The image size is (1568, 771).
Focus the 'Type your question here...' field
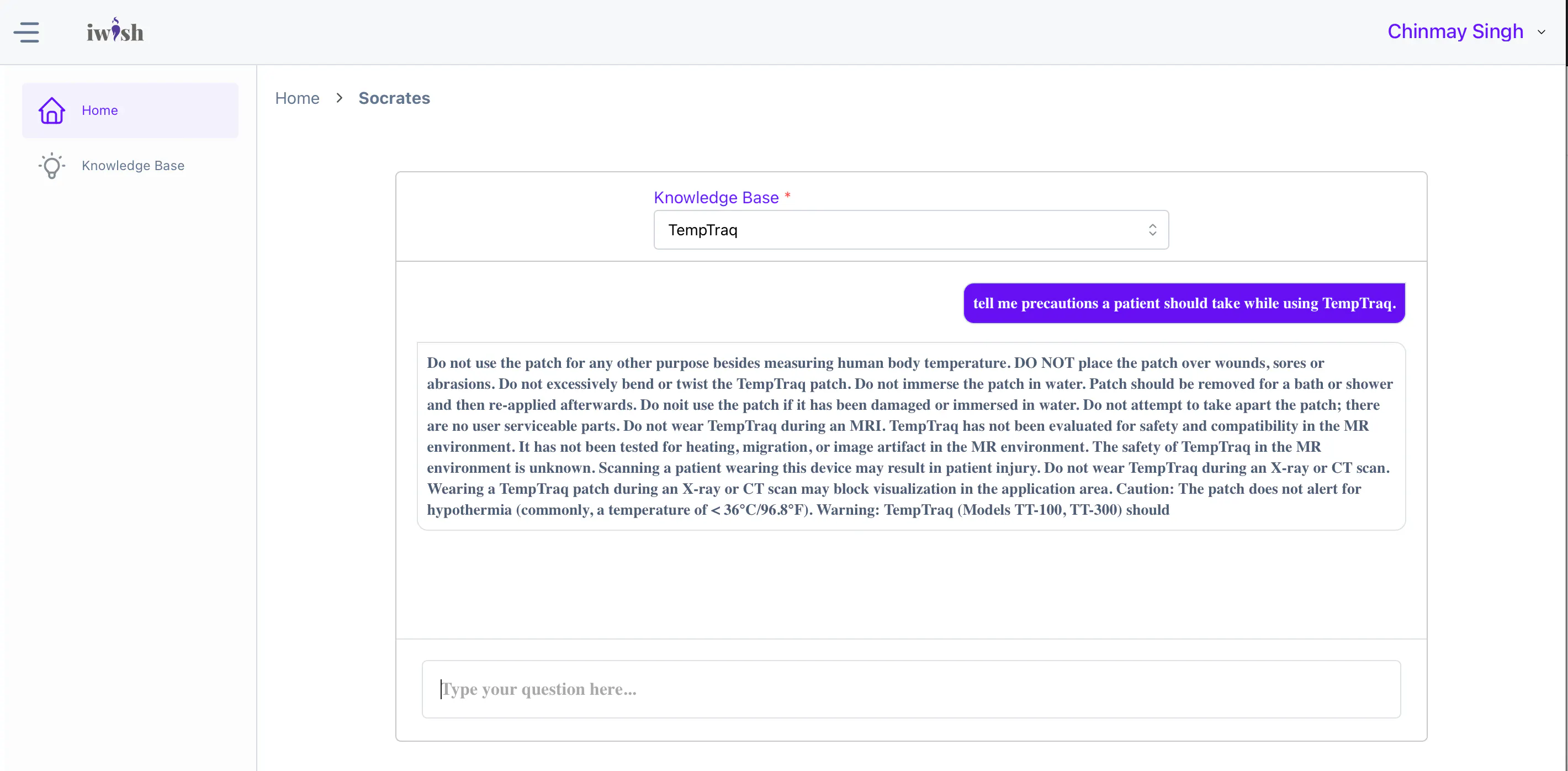point(911,689)
